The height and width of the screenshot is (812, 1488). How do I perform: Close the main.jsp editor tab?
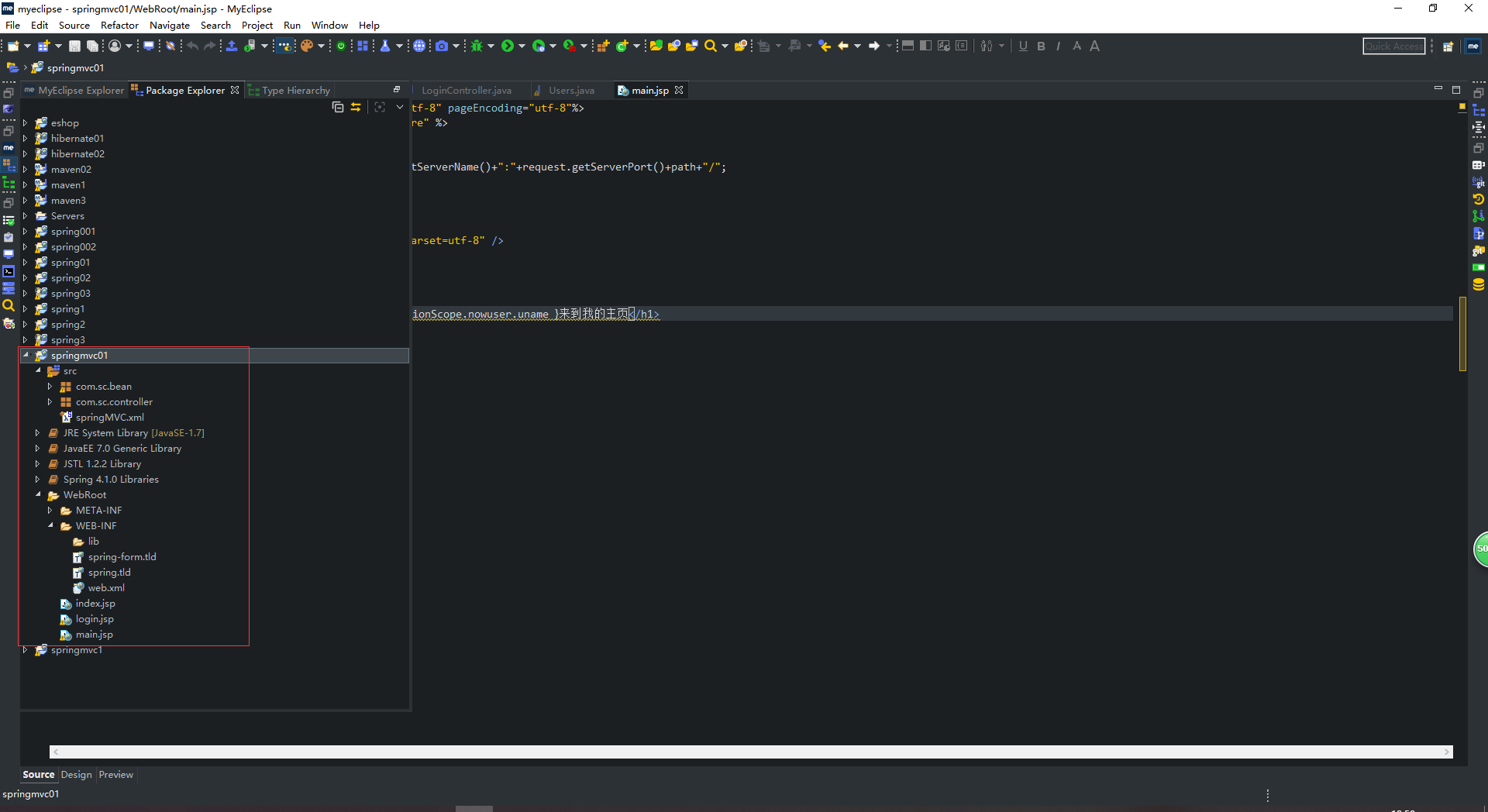point(679,90)
